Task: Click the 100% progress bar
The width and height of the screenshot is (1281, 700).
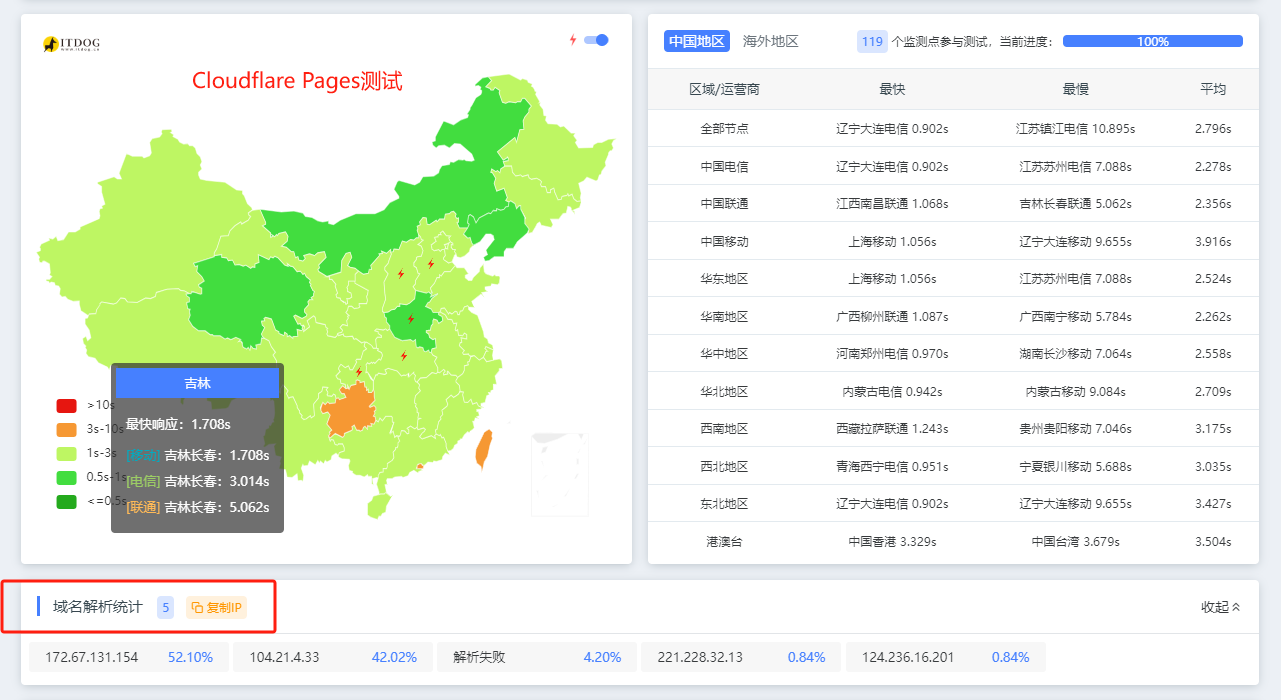Action: pyautogui.click(x=1152, y=42)
